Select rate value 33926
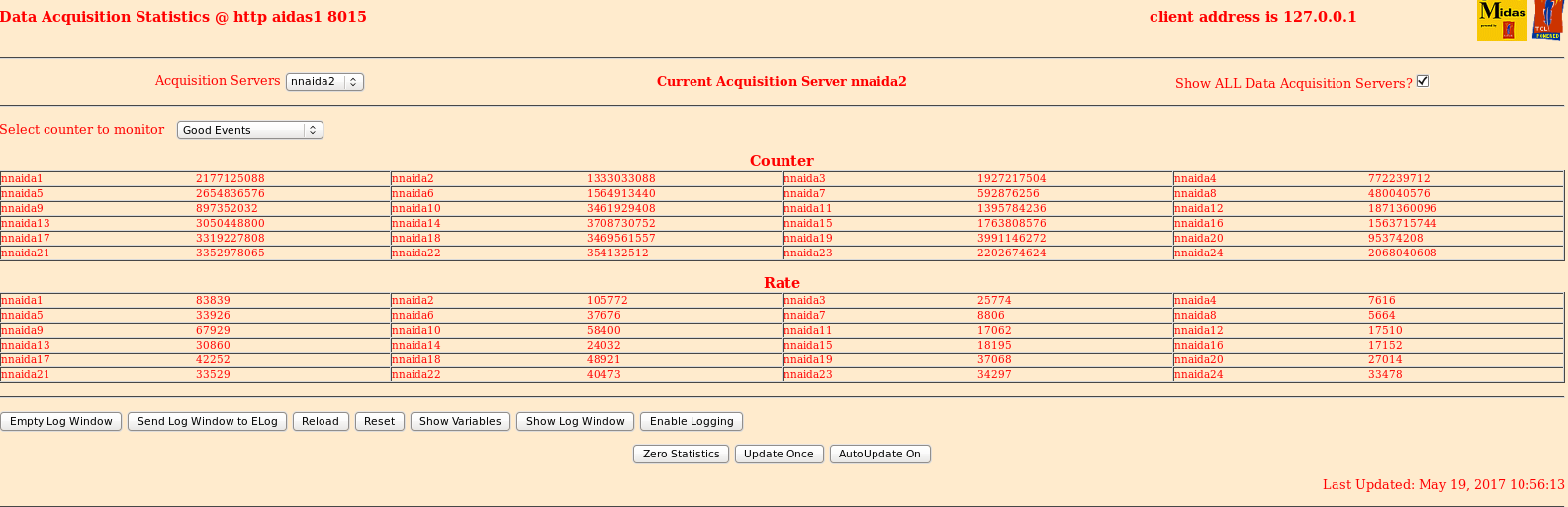Viewport: 1568px width, 507px height. [x=213, y=316]
